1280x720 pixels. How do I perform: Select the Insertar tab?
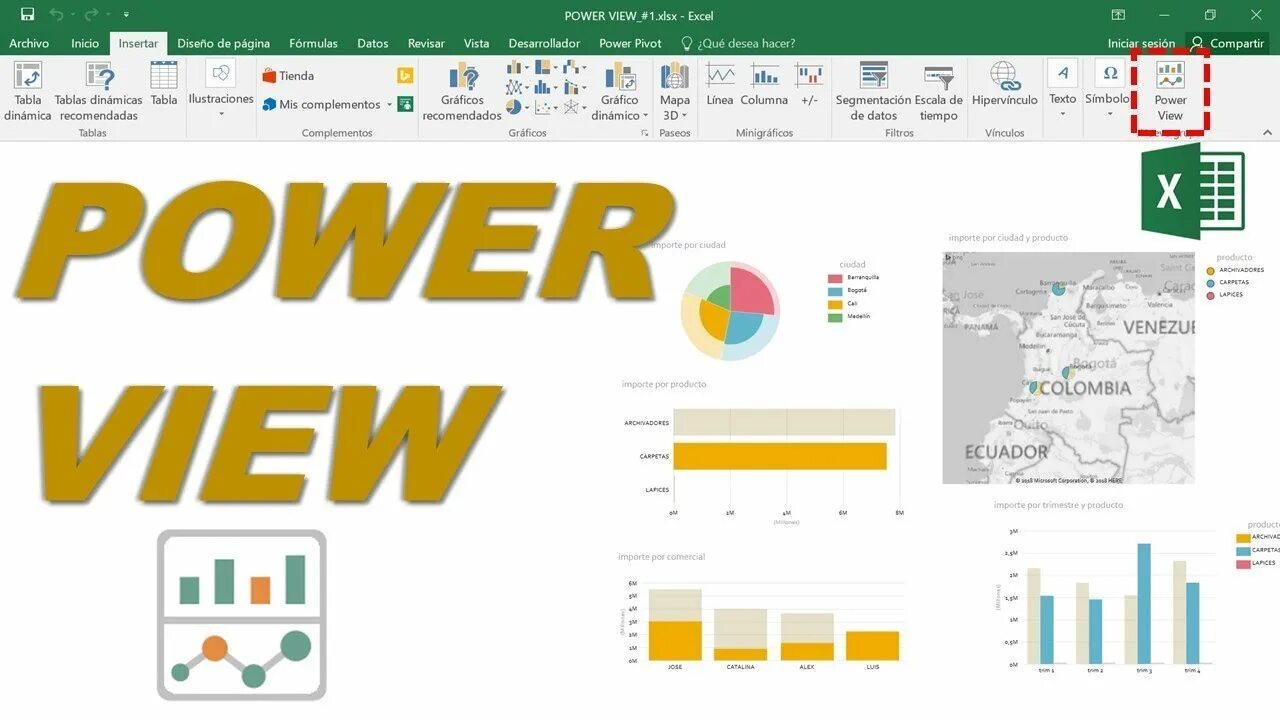(138, 43)
